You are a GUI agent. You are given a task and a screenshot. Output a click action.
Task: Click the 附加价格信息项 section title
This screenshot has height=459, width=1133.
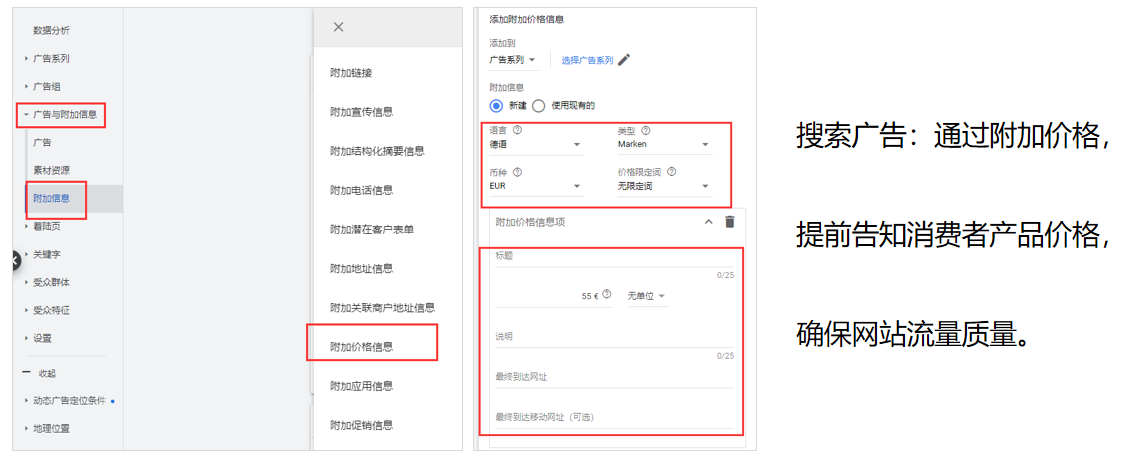(x=530, y=222)
